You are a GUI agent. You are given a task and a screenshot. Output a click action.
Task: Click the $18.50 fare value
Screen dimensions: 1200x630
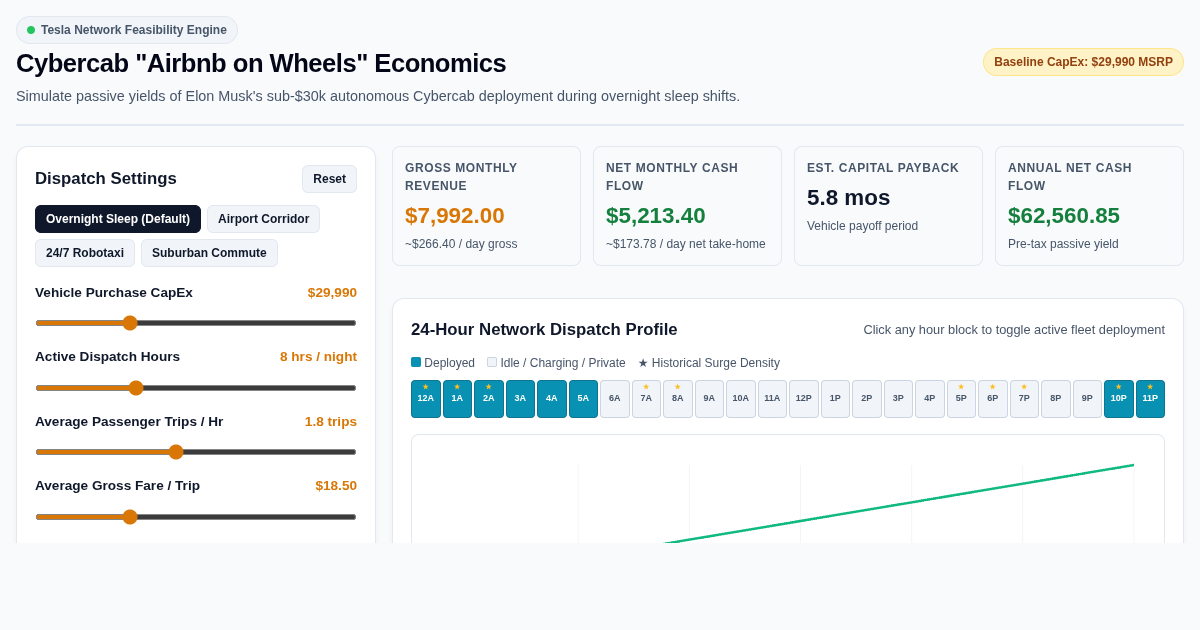(x=336, y=486)
